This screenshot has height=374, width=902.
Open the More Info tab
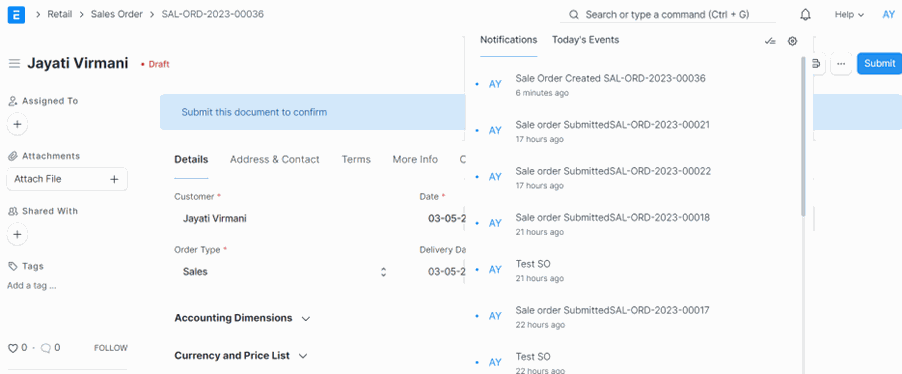click(415, 159)
